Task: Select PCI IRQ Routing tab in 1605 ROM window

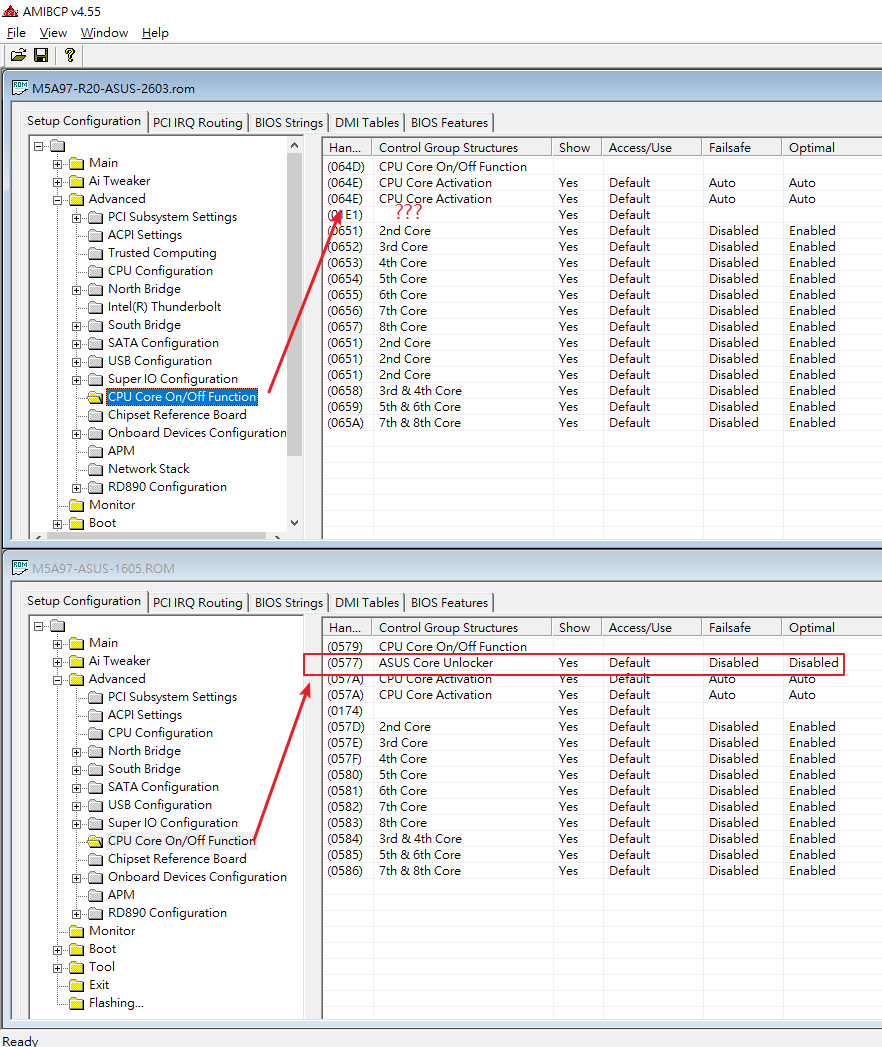Action: (198, 603)
